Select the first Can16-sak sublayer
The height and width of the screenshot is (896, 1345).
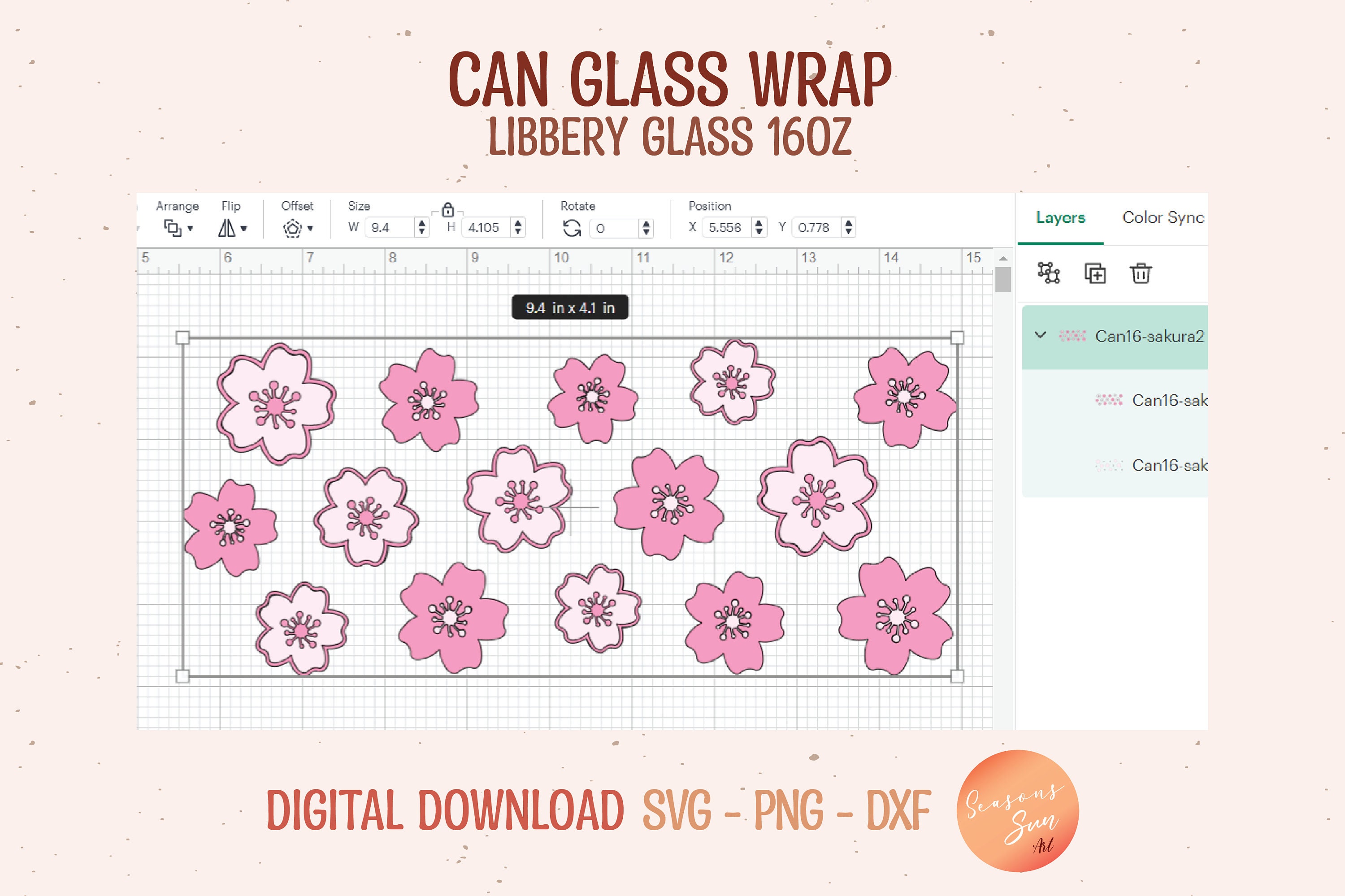[x=1115, y=401]
